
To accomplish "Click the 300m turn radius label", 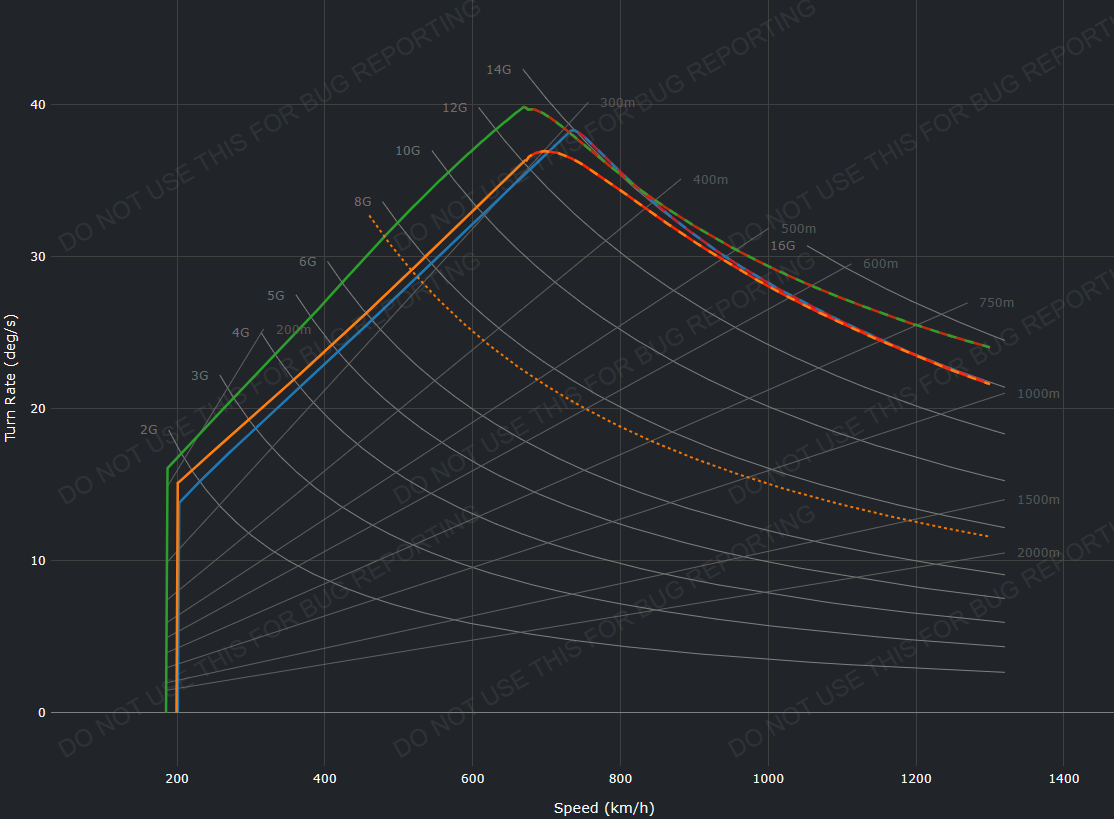I will coord(617,103).
